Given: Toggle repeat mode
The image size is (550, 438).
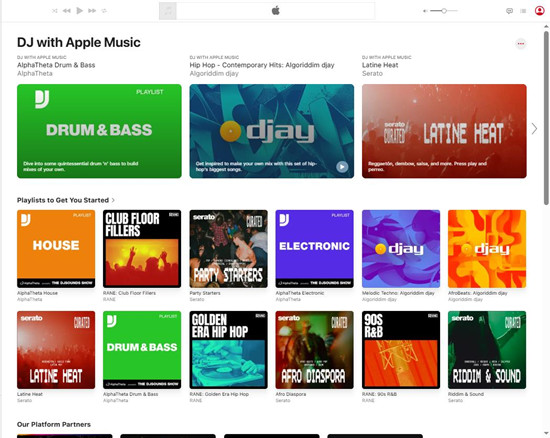Looking at the screenshot, I should 104,11.
